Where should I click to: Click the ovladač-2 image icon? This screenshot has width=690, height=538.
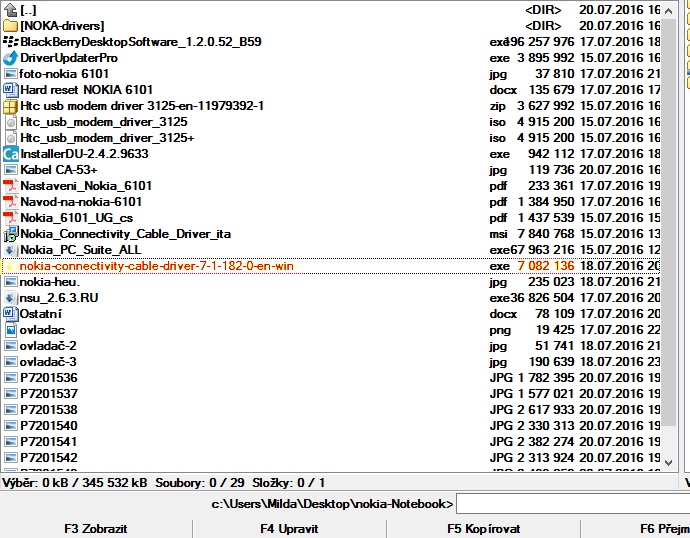click(10, 346)
